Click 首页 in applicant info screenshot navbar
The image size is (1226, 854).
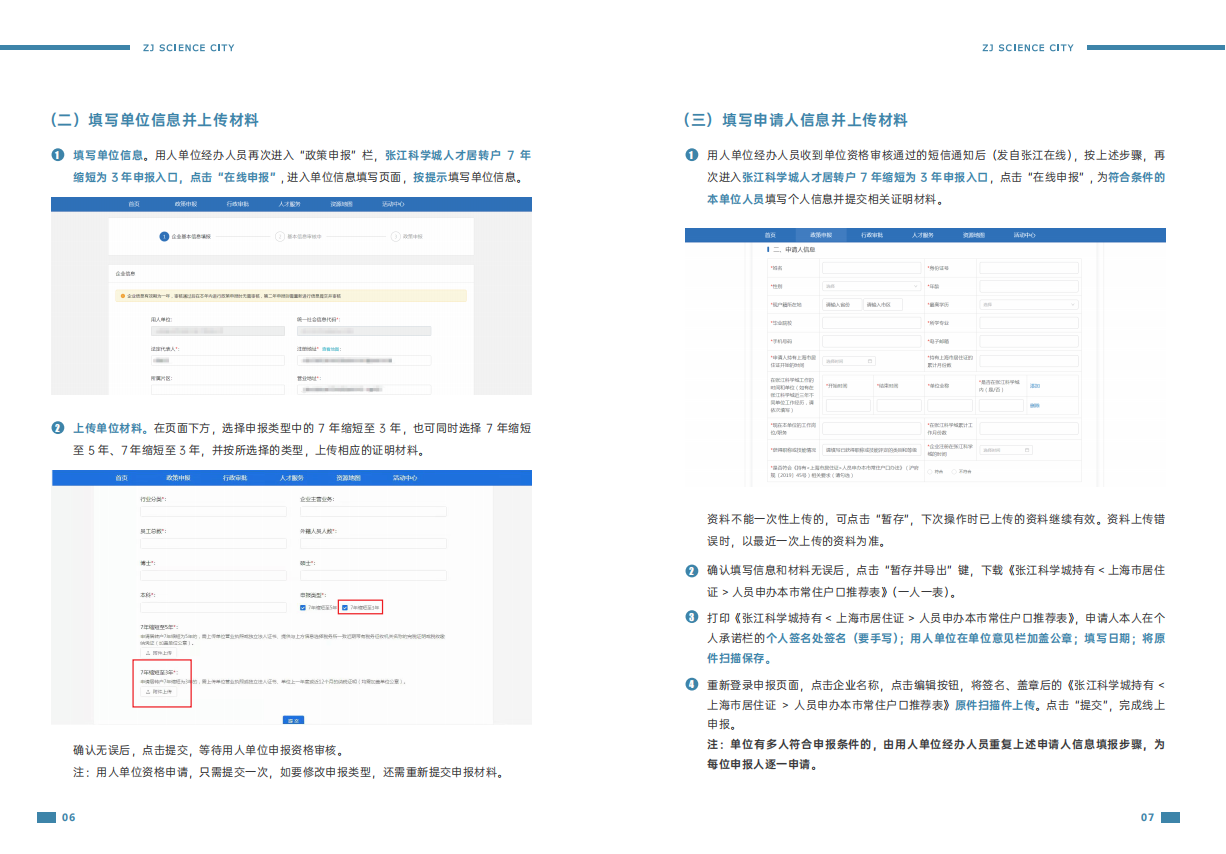tap(770, 235)
